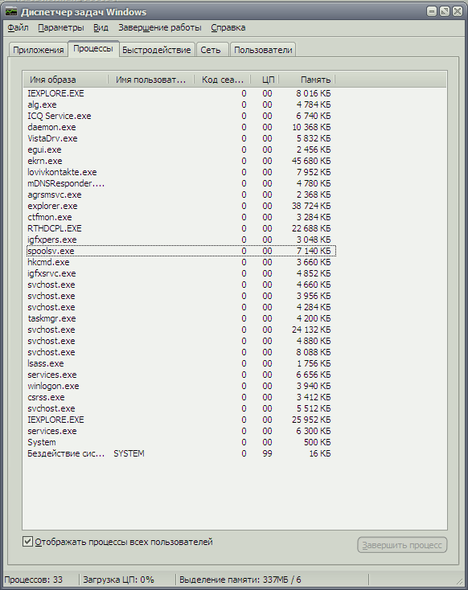
Task: Switch to the Пользователи tab
Action: point(263,50)
